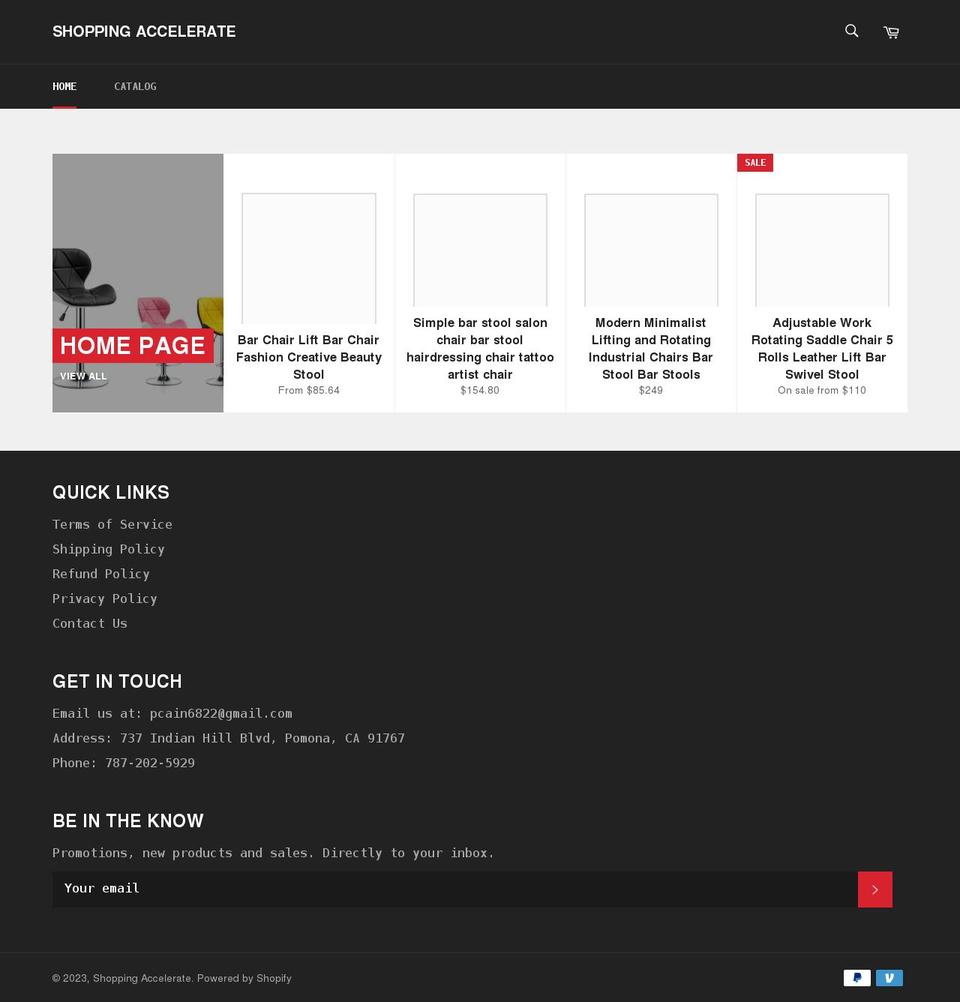Click the 737 Indian Hill Blvd address
Screen dimensions: 960x1002
[x=262, y=738]
